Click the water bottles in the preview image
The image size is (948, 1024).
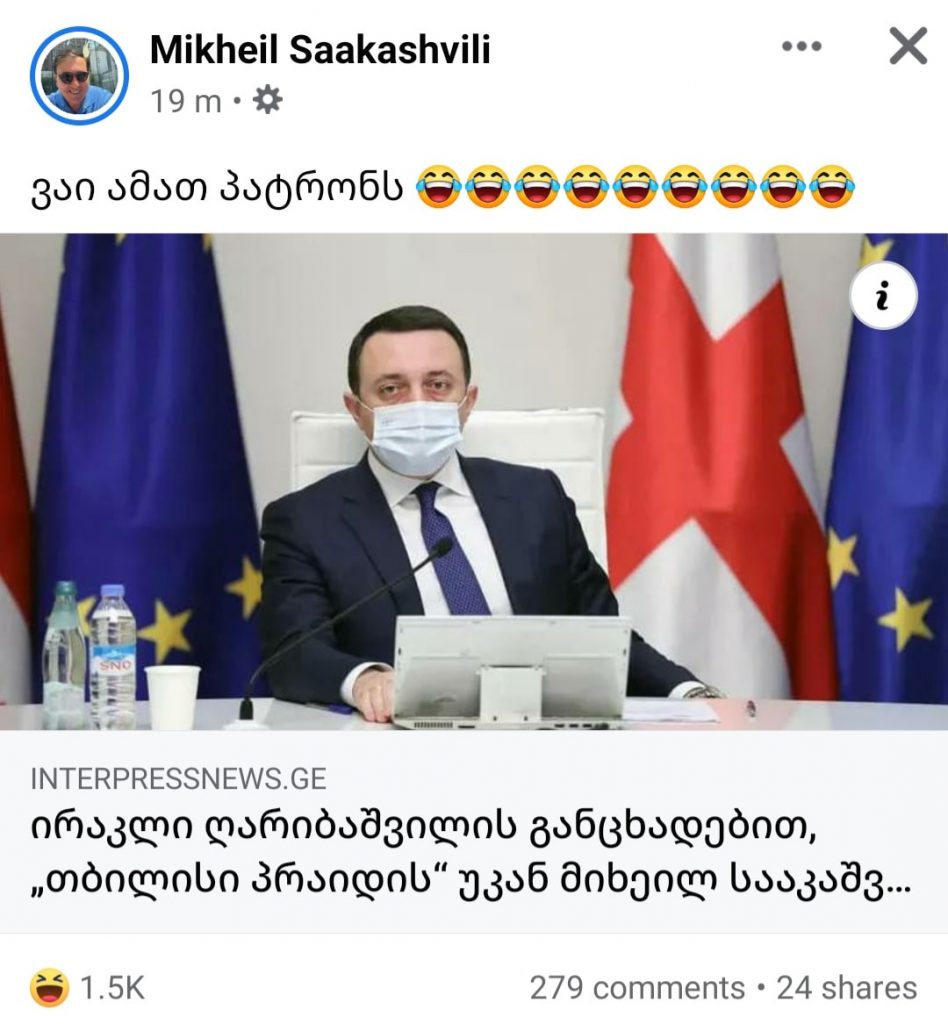[90, 656]
